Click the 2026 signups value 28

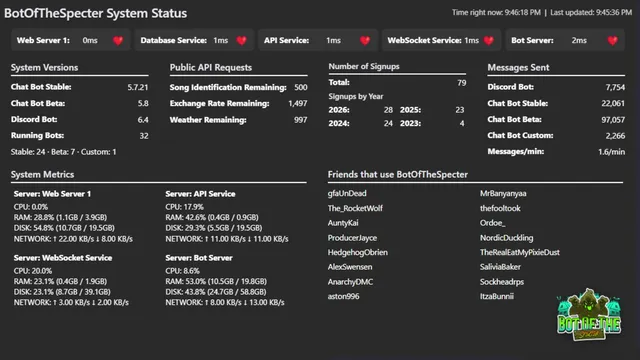(x=388, y=110)
